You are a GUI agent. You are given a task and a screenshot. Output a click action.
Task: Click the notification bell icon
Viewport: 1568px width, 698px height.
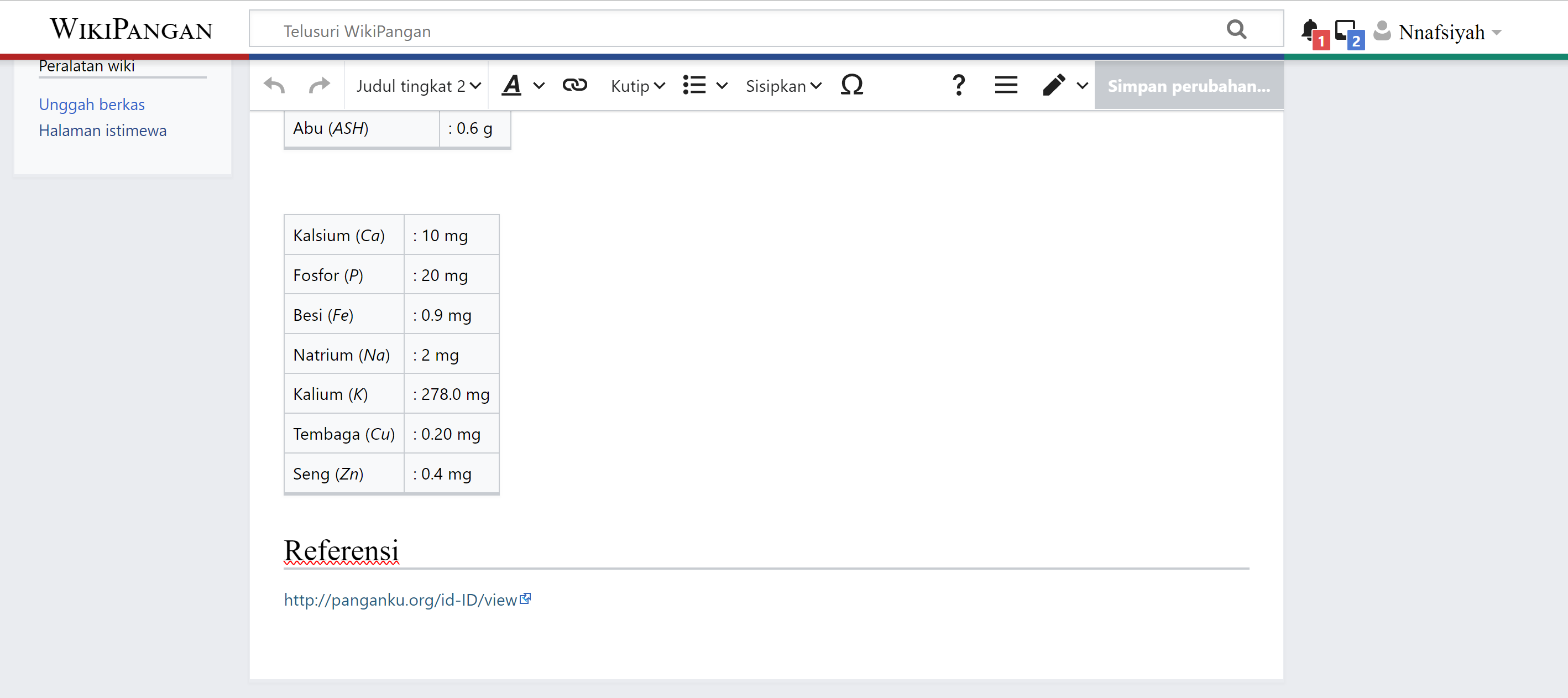point(1309,30)
